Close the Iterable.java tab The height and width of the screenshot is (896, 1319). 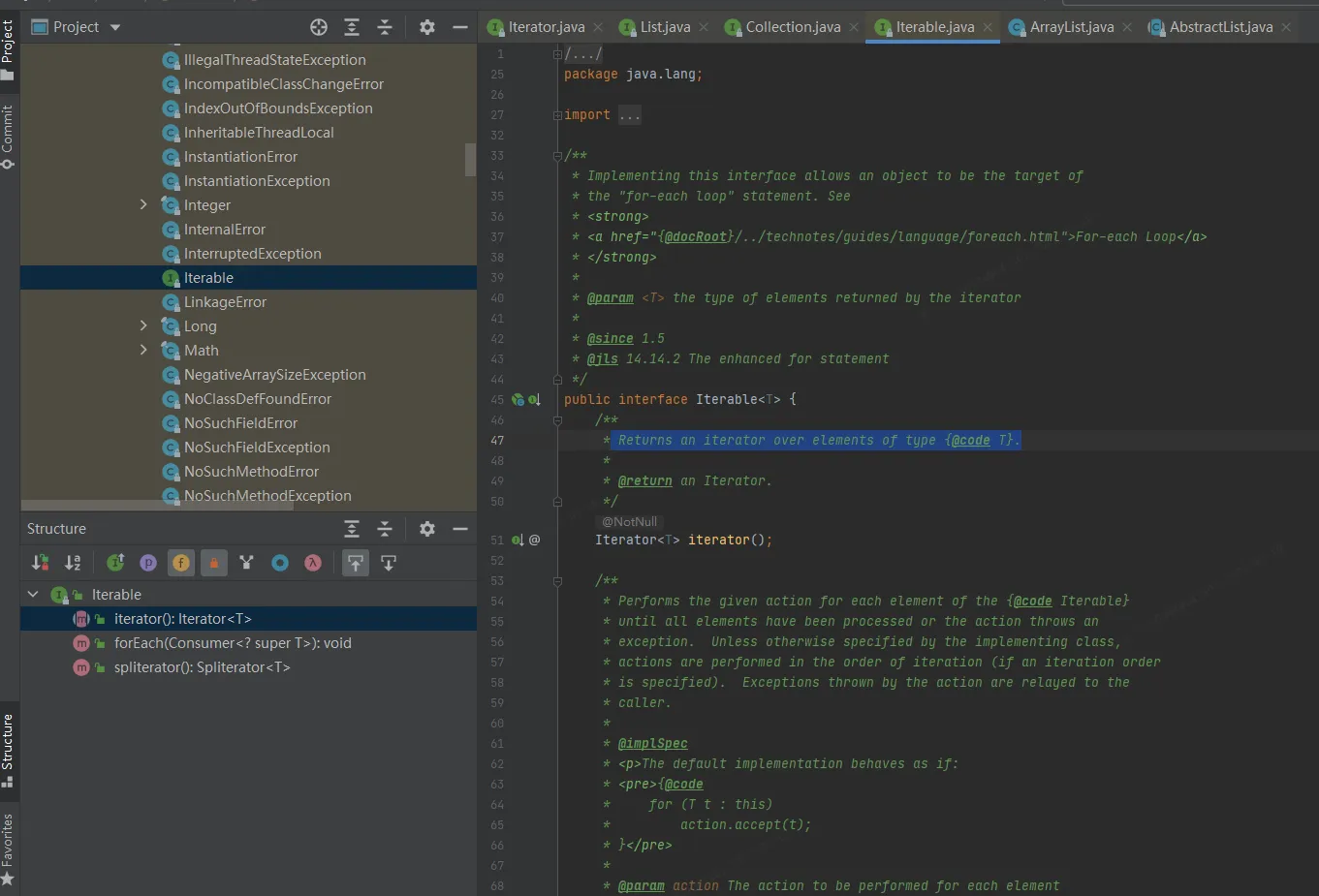click(x=988, y=27)
